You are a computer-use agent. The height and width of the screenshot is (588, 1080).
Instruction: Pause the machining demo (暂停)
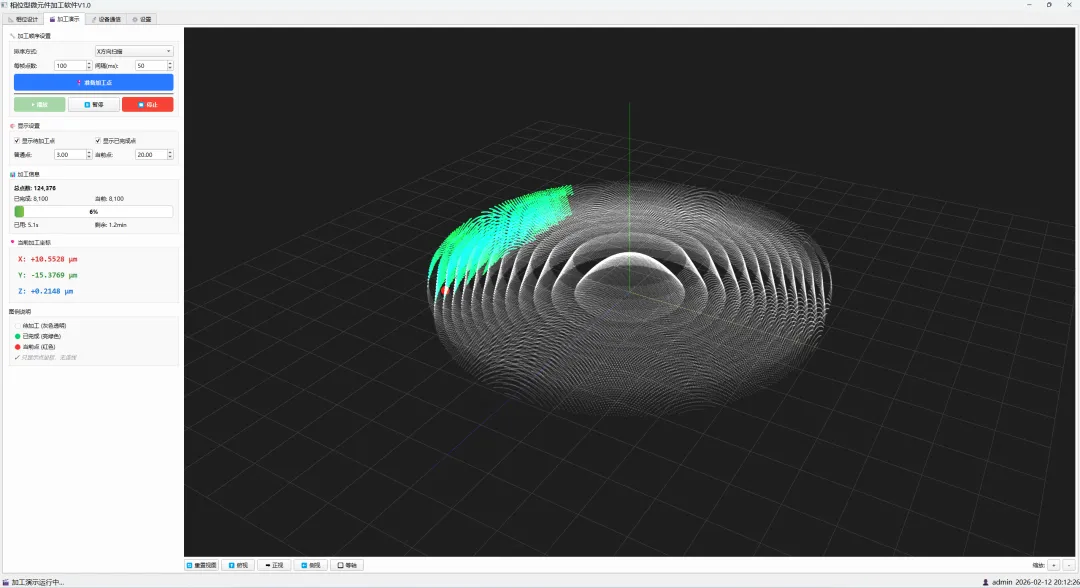click(94, 105)
